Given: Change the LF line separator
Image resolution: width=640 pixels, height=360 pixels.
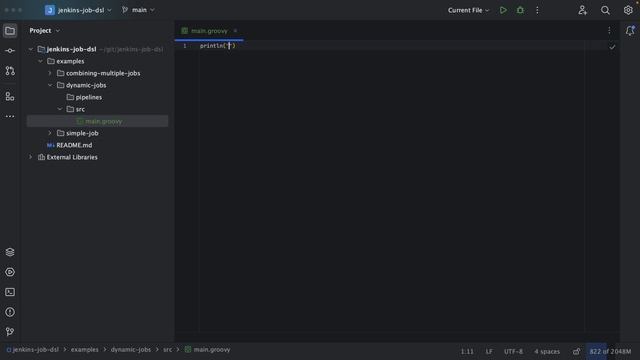Looking at the screenshot, I should [x=489, y=351].
